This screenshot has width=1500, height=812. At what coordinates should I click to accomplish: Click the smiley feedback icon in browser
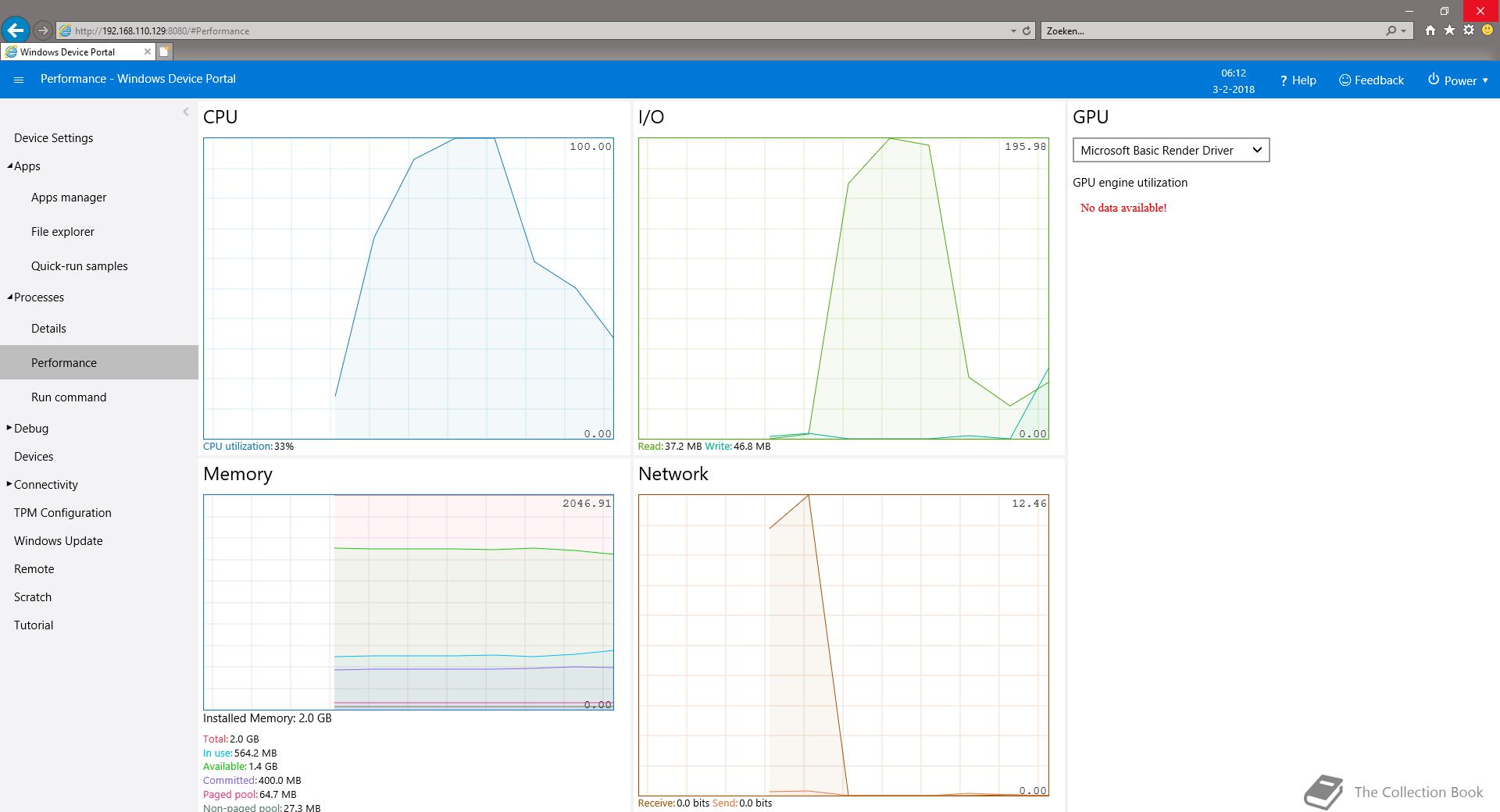[x=1487, y=30]
